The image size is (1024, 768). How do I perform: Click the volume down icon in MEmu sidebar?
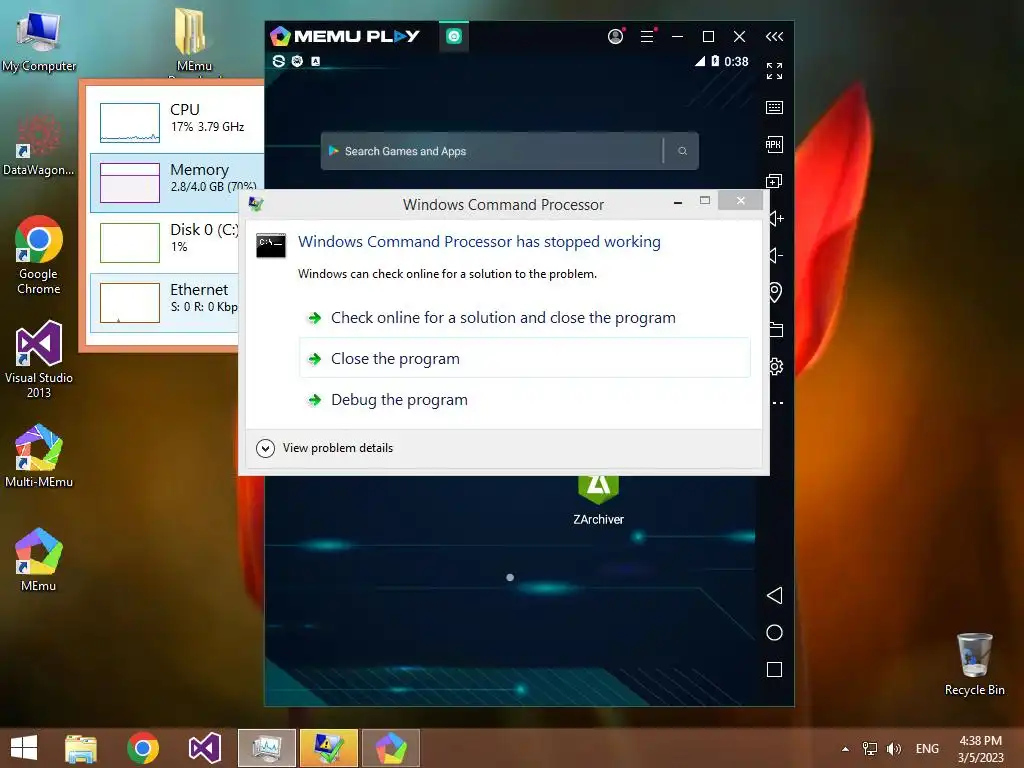click(777, 255)
